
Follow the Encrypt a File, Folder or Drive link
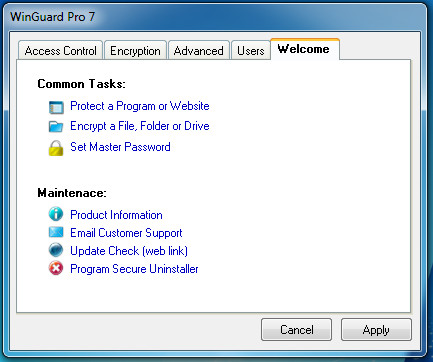pos(140,126)
